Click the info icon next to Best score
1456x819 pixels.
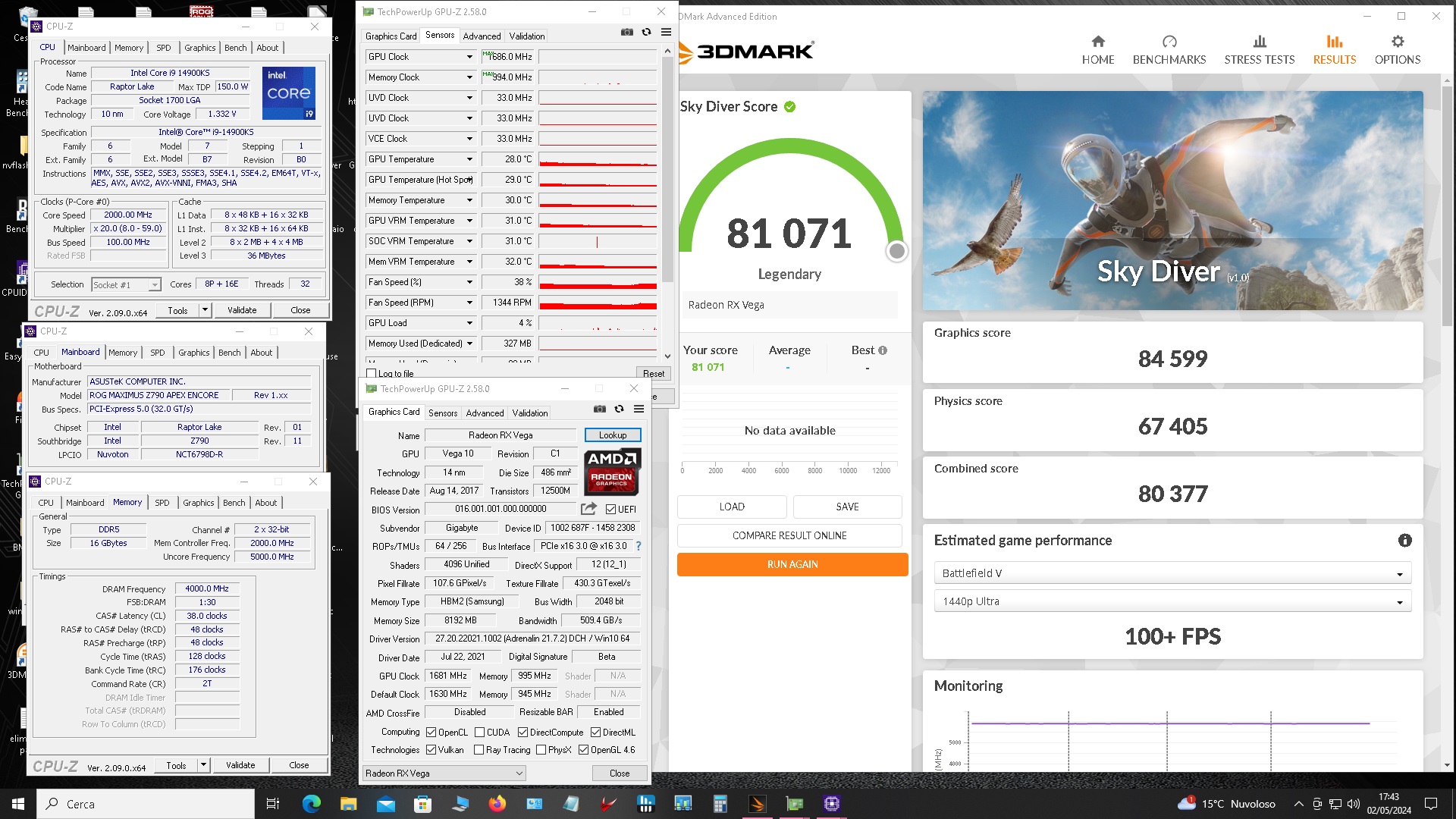tap(882, 350)
